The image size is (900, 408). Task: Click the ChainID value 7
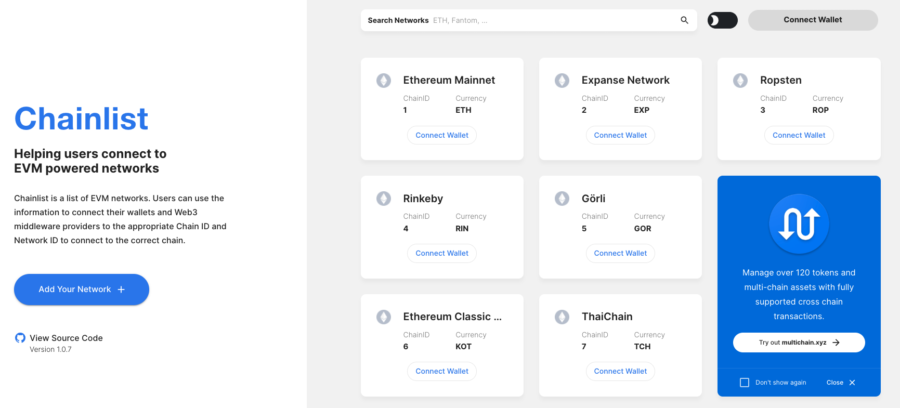coord(584,347)
